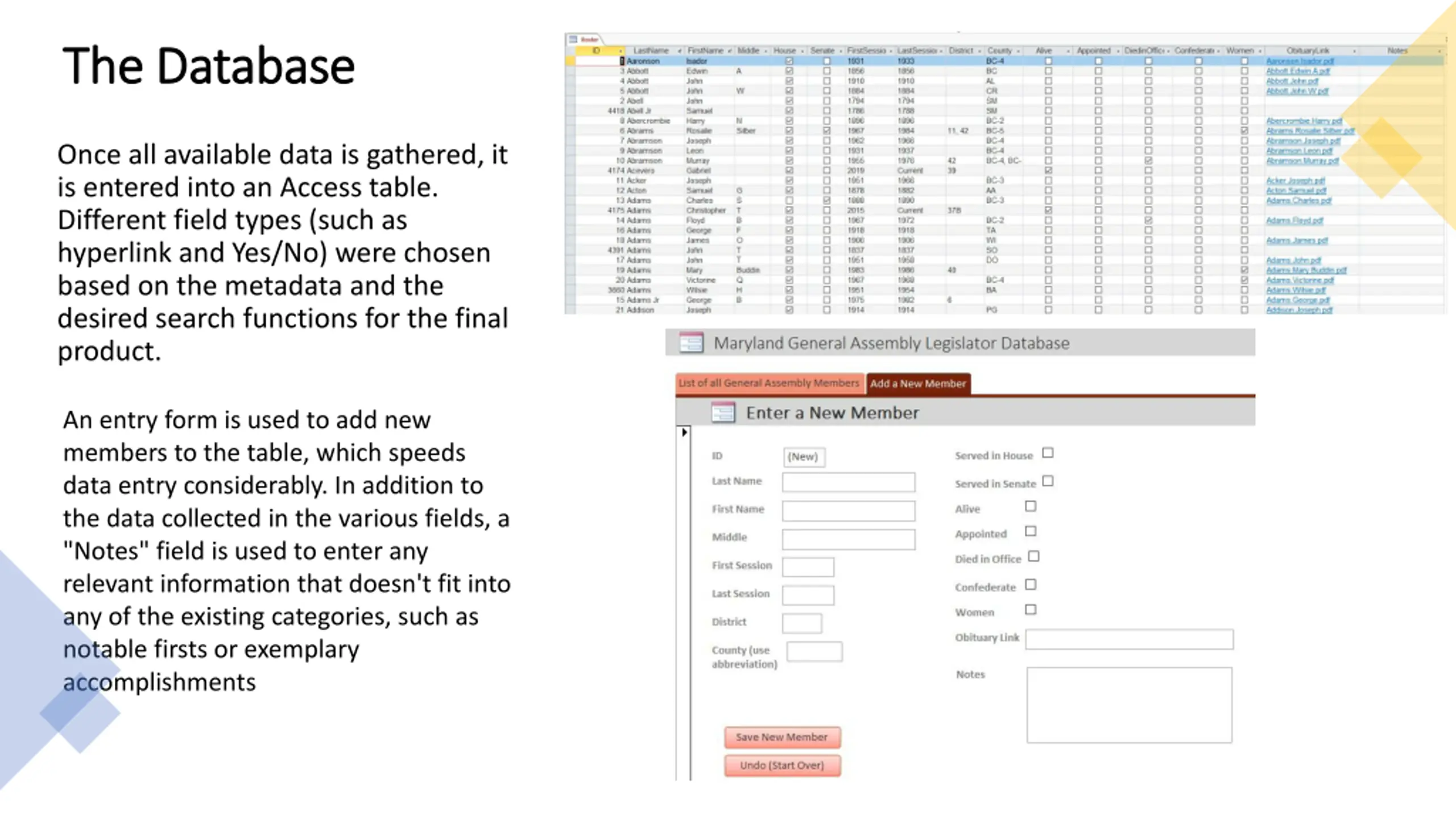Click the Undo (Start Over) button
The width and height of the screenshot is (1456, 819).
click(x=782, y=766)
